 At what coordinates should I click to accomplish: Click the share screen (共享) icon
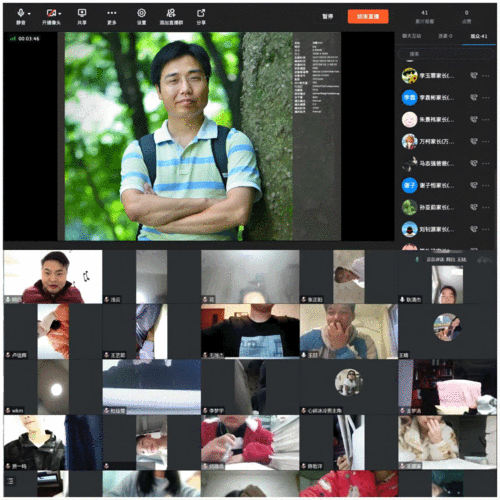[x=82, y=16]
